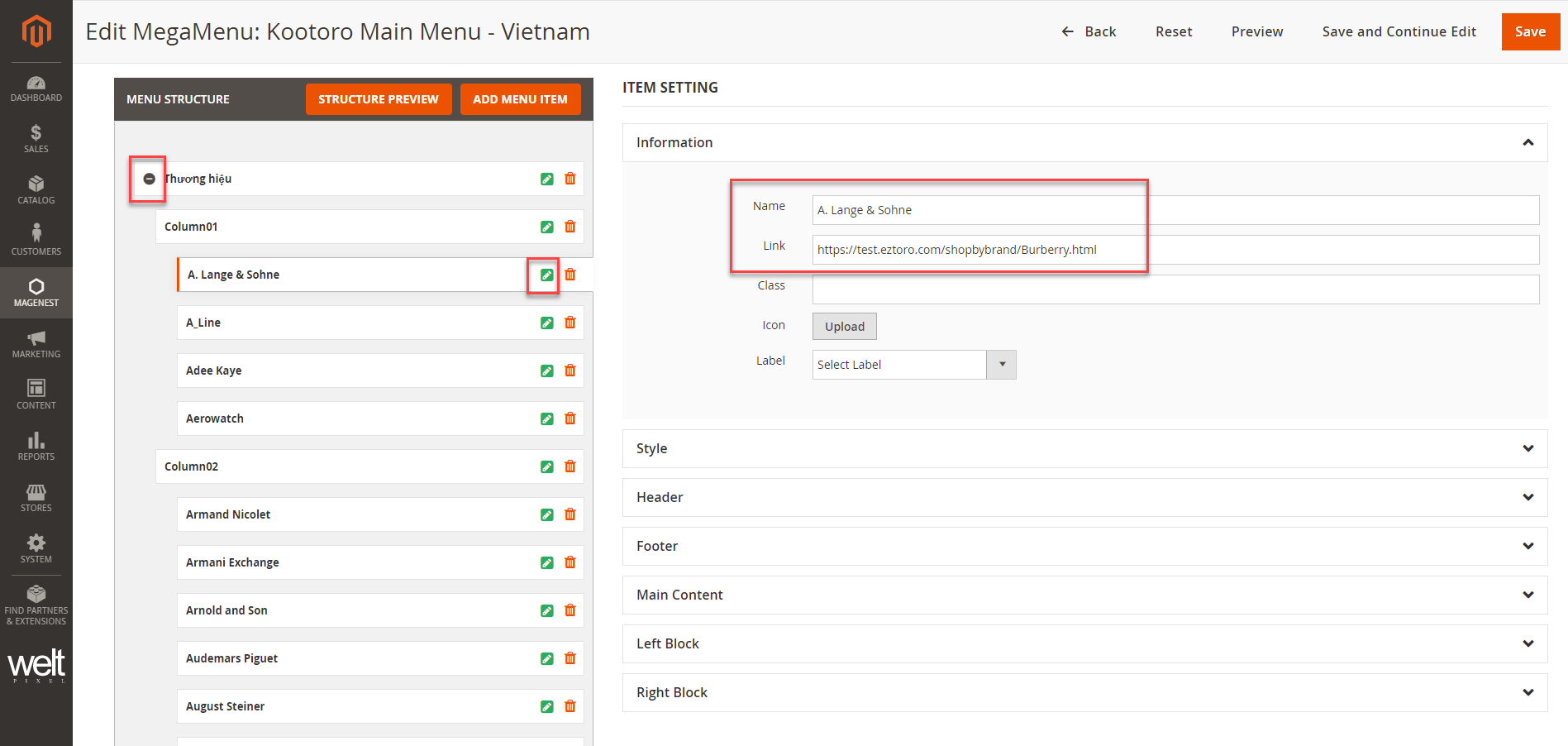Viewport: 1568px width, 746px height.
Task: Open the Marketing sidebar menu
Action: coord(36,344)
